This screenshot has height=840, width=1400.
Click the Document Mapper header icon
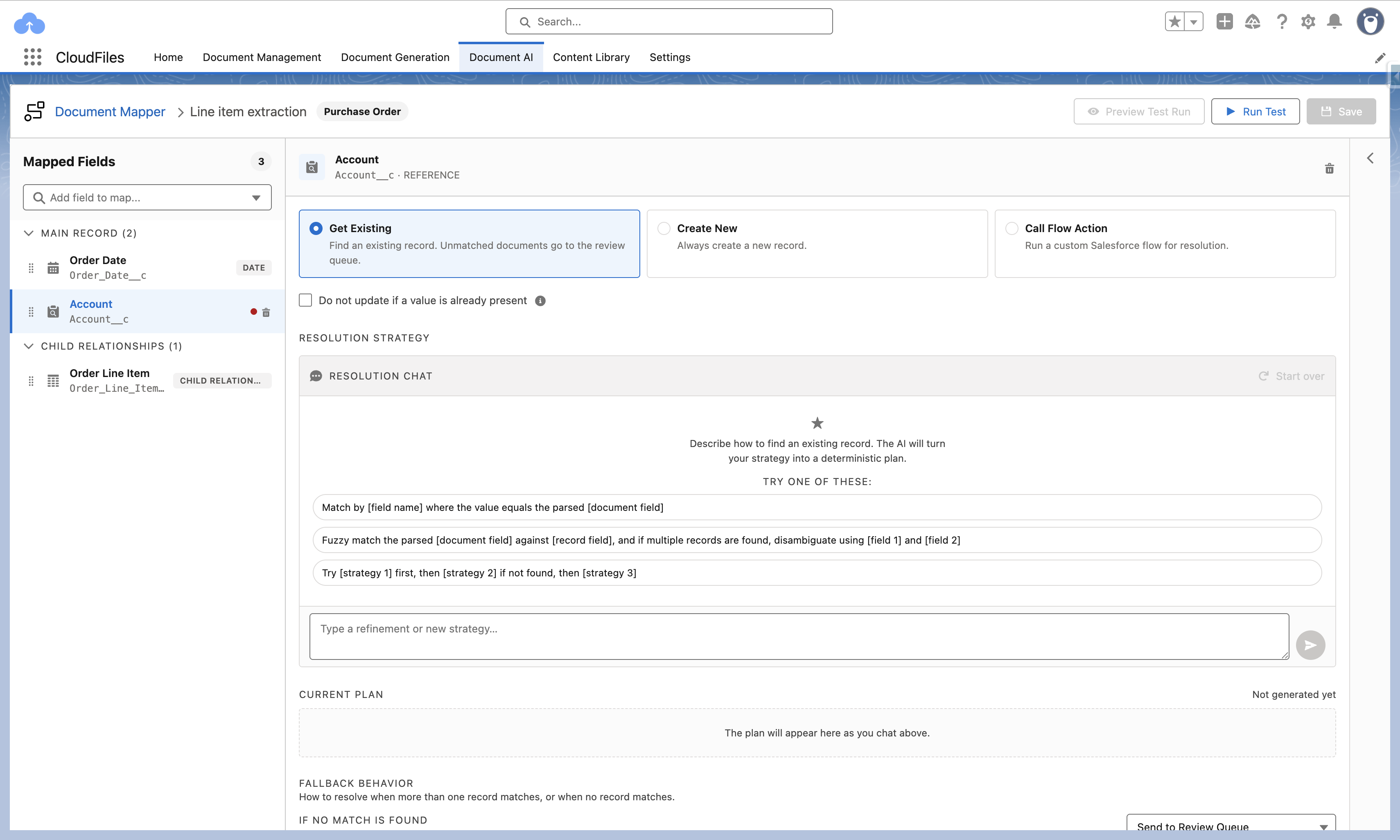pyautogui.click(x=34, y=111)
